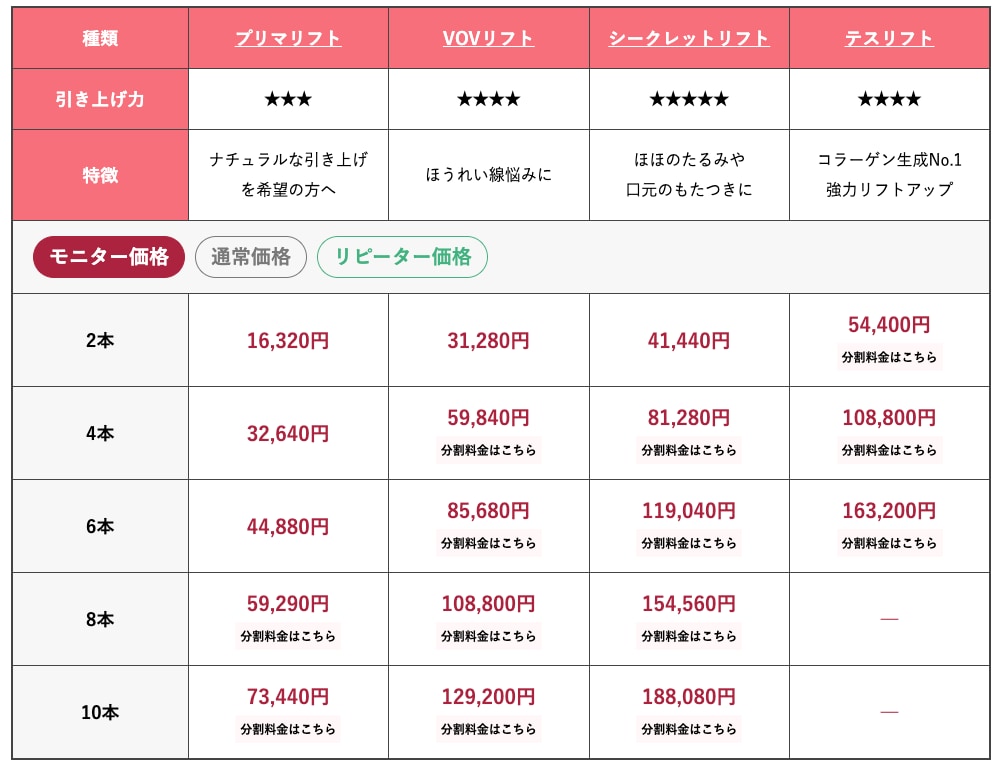This screenshot has height=770, width=998.
Task: Open the VOVリフト link
Action: tap(488, 39)
